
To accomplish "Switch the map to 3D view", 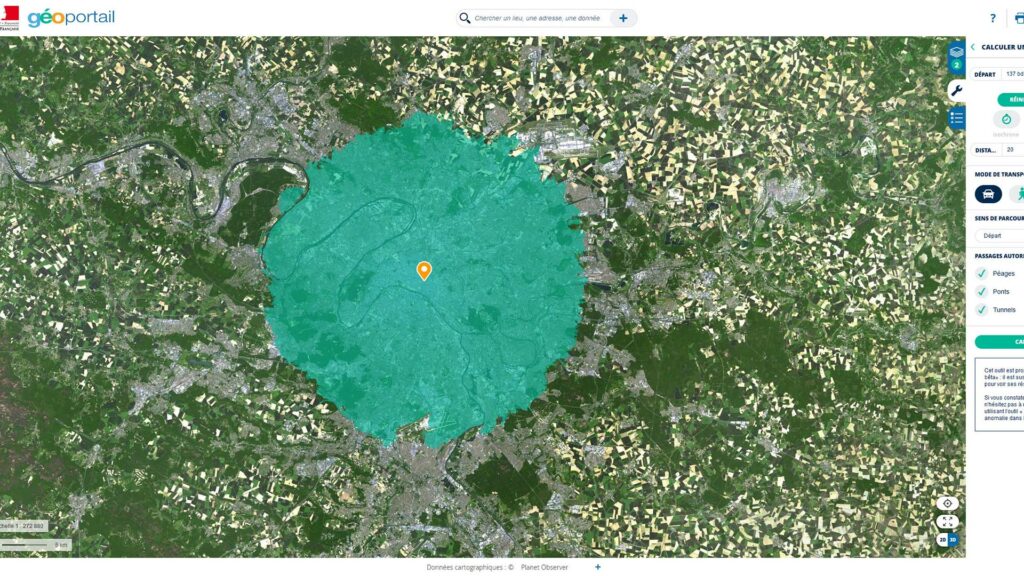I will pos(952,540).
